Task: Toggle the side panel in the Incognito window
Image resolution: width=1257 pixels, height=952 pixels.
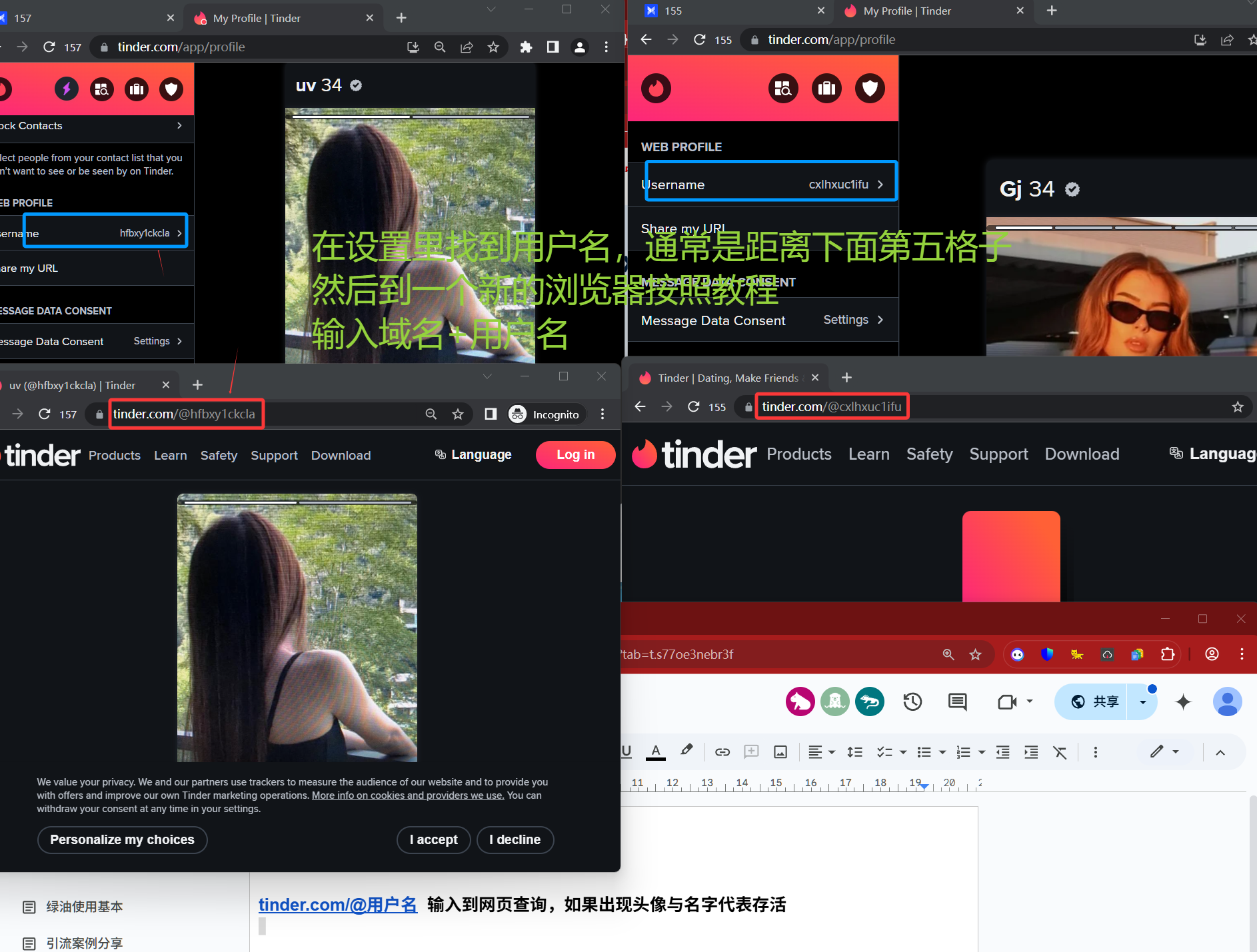Action: (491, 414)
